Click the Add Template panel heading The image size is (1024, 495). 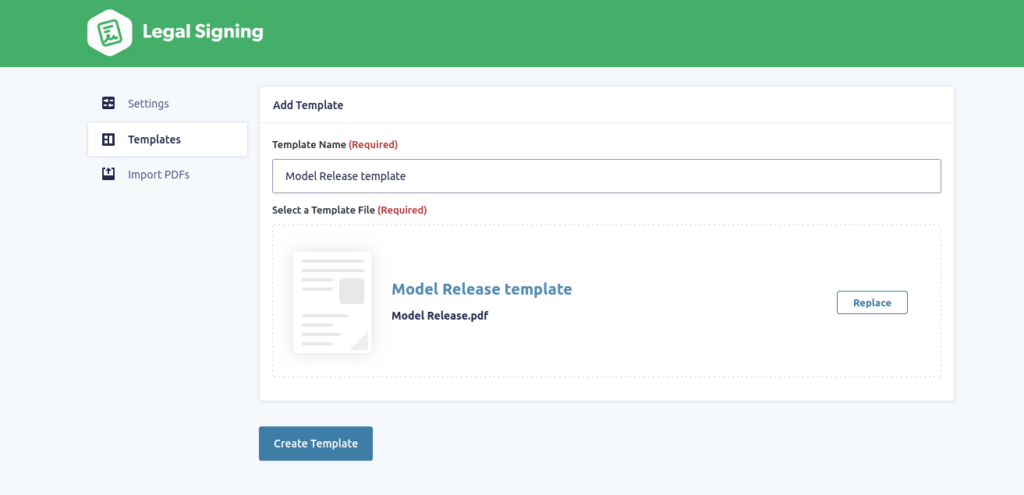[x=308, y=105]
